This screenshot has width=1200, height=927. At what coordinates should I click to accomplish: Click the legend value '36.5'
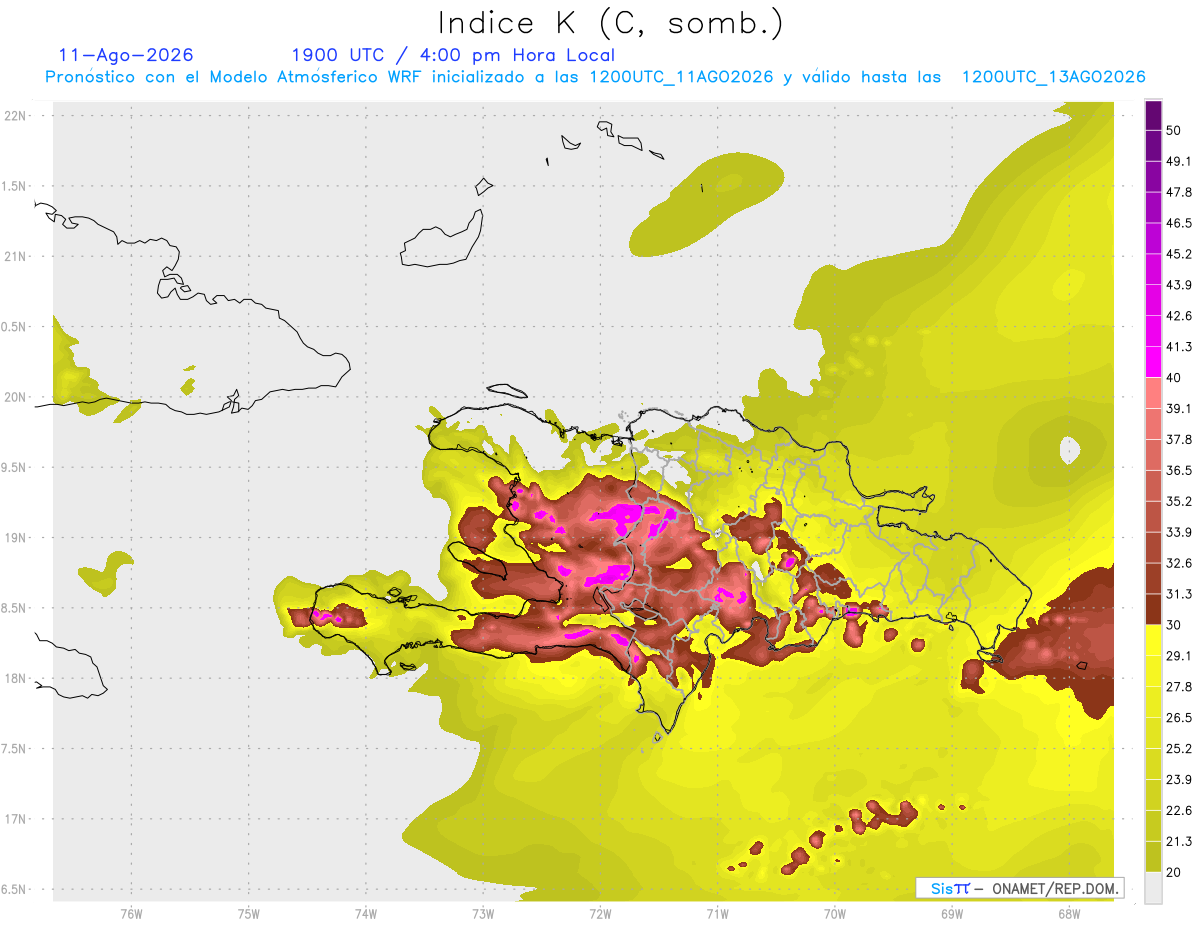click(x=1179, y=471)
